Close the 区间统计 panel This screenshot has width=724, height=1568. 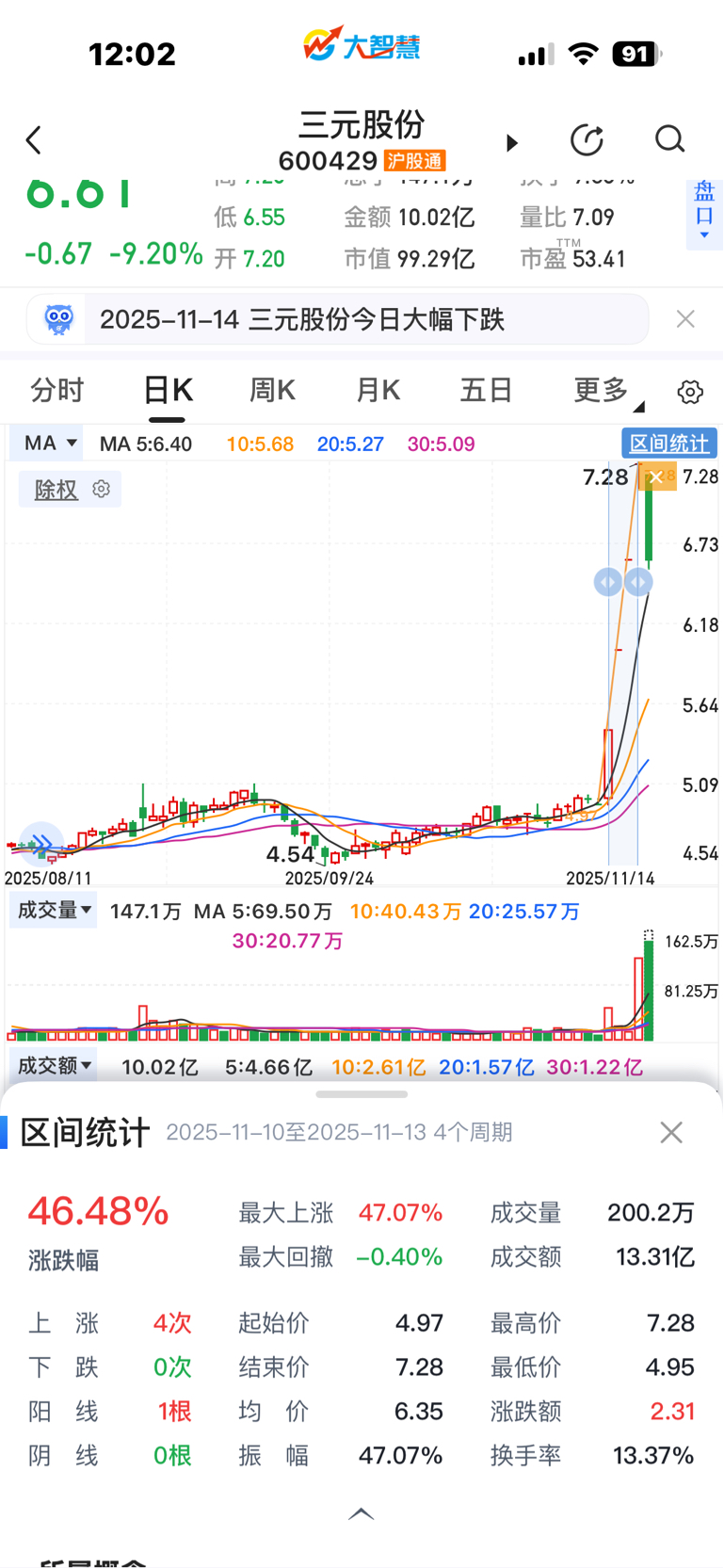[671, 1132]
